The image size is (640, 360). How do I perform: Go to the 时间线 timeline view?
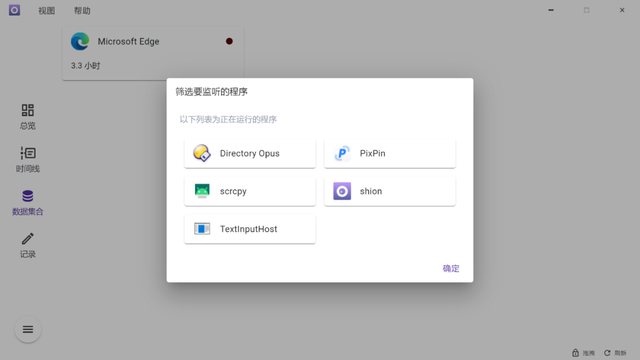(x=28, y=160)
